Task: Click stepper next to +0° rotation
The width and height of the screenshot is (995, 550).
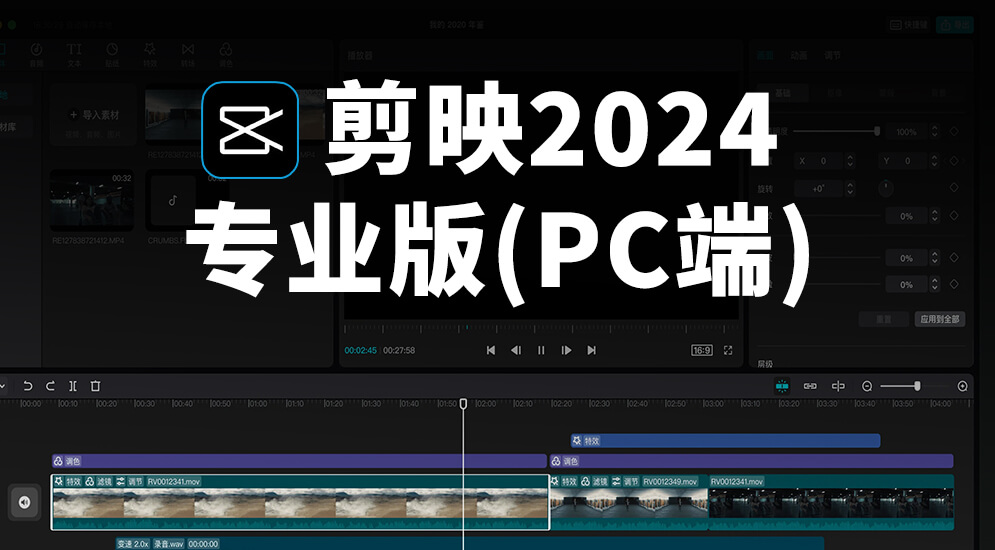Action: (x=850, y=188)
